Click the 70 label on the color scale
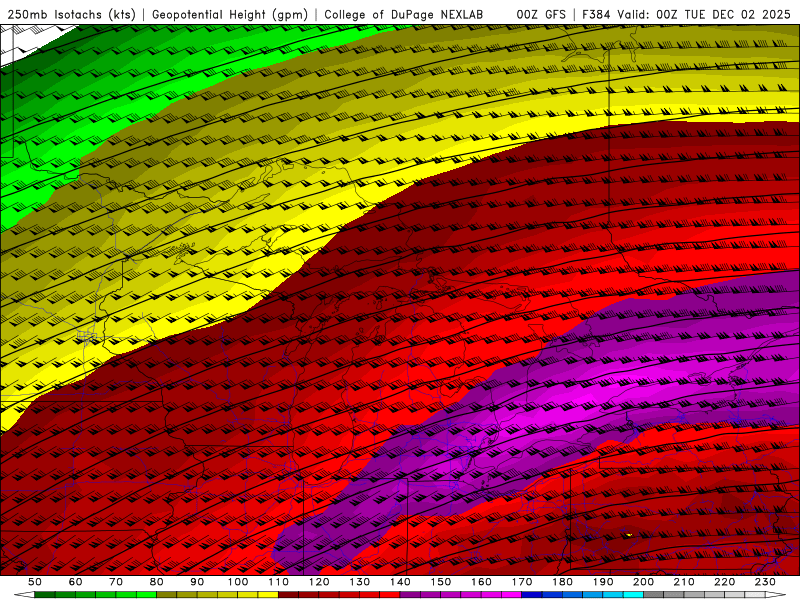 pos(116,582)
